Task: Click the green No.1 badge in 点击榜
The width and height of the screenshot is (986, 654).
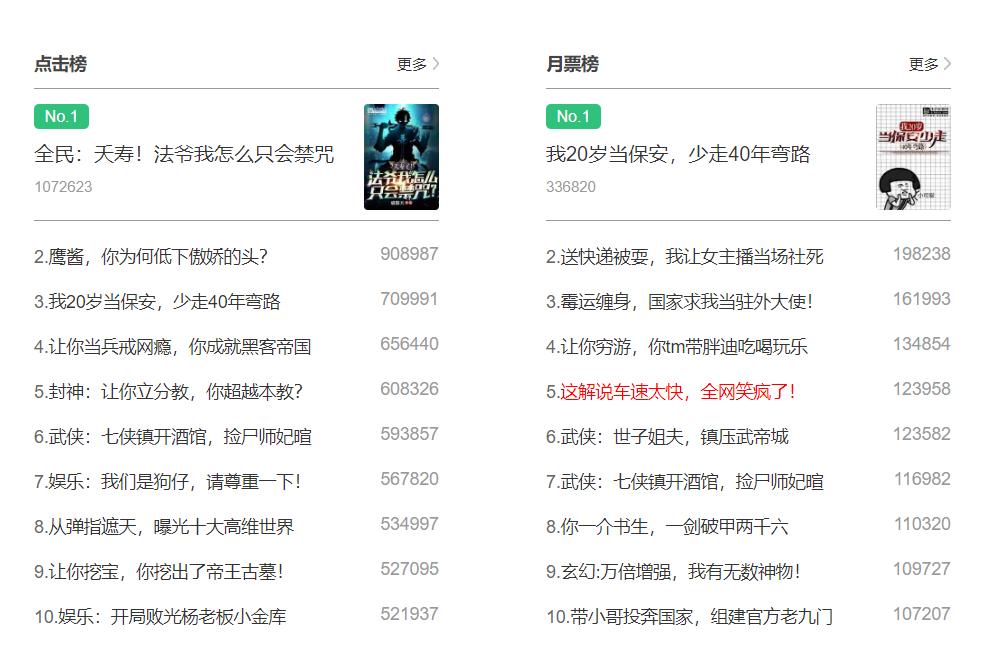Action: point(61,116)
